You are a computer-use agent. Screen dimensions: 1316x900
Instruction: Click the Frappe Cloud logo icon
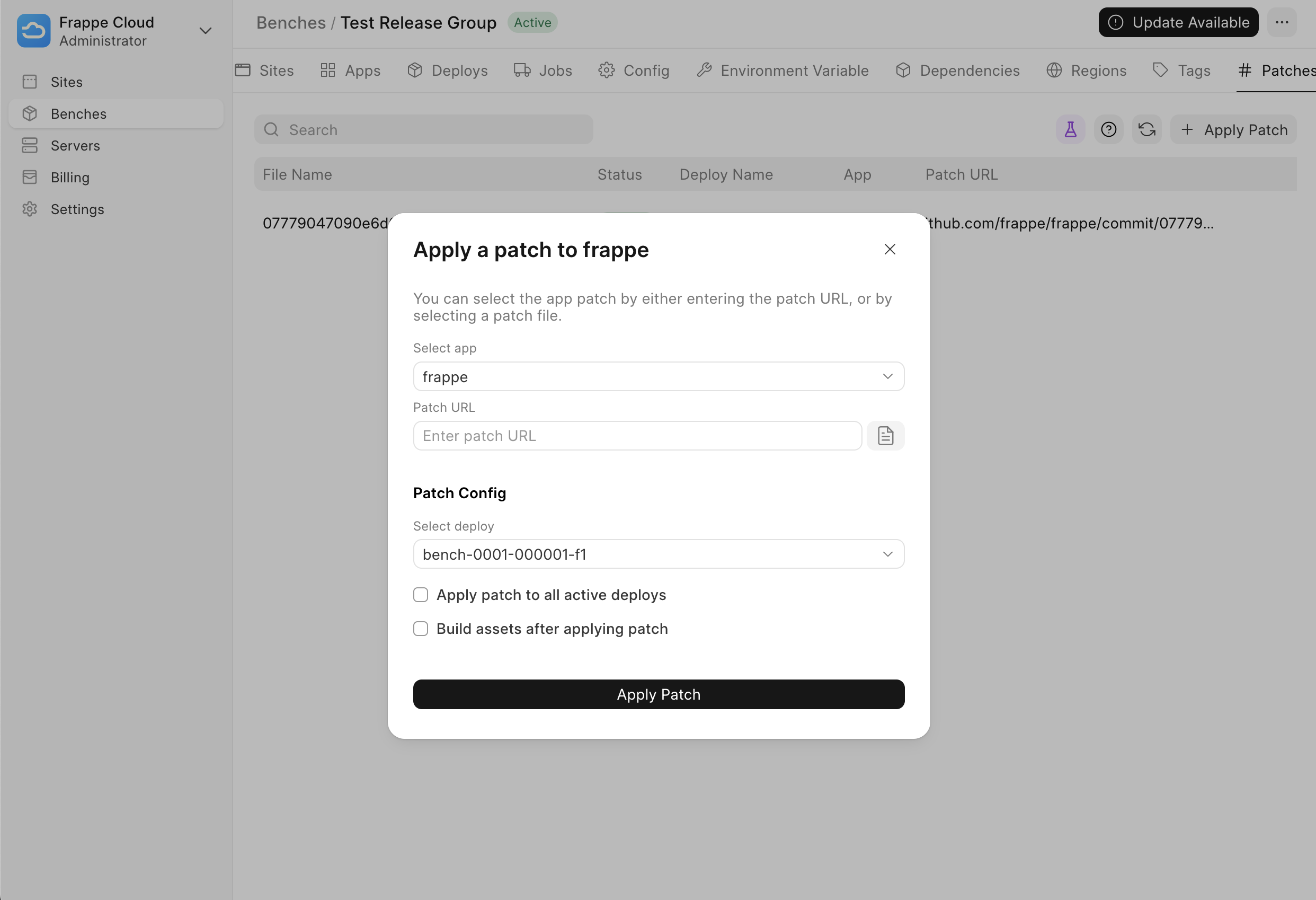(33, 31)
